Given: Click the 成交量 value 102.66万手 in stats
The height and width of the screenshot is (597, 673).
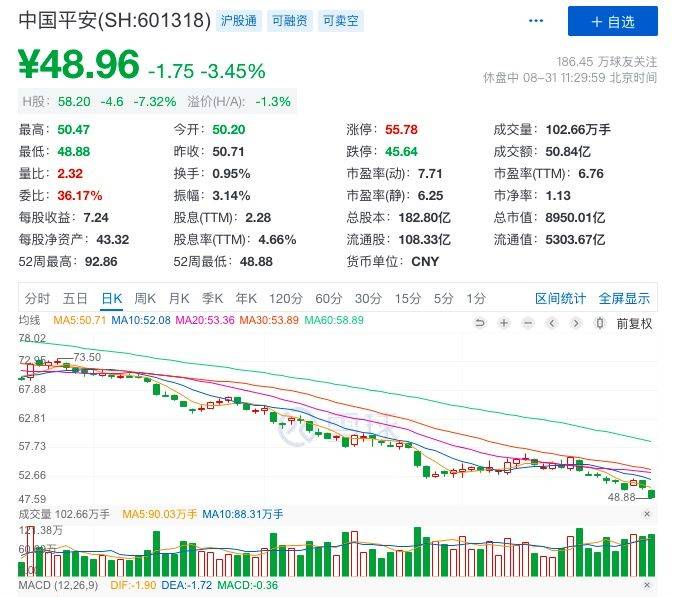Looking at the screenshot, I should pos(578,130).
